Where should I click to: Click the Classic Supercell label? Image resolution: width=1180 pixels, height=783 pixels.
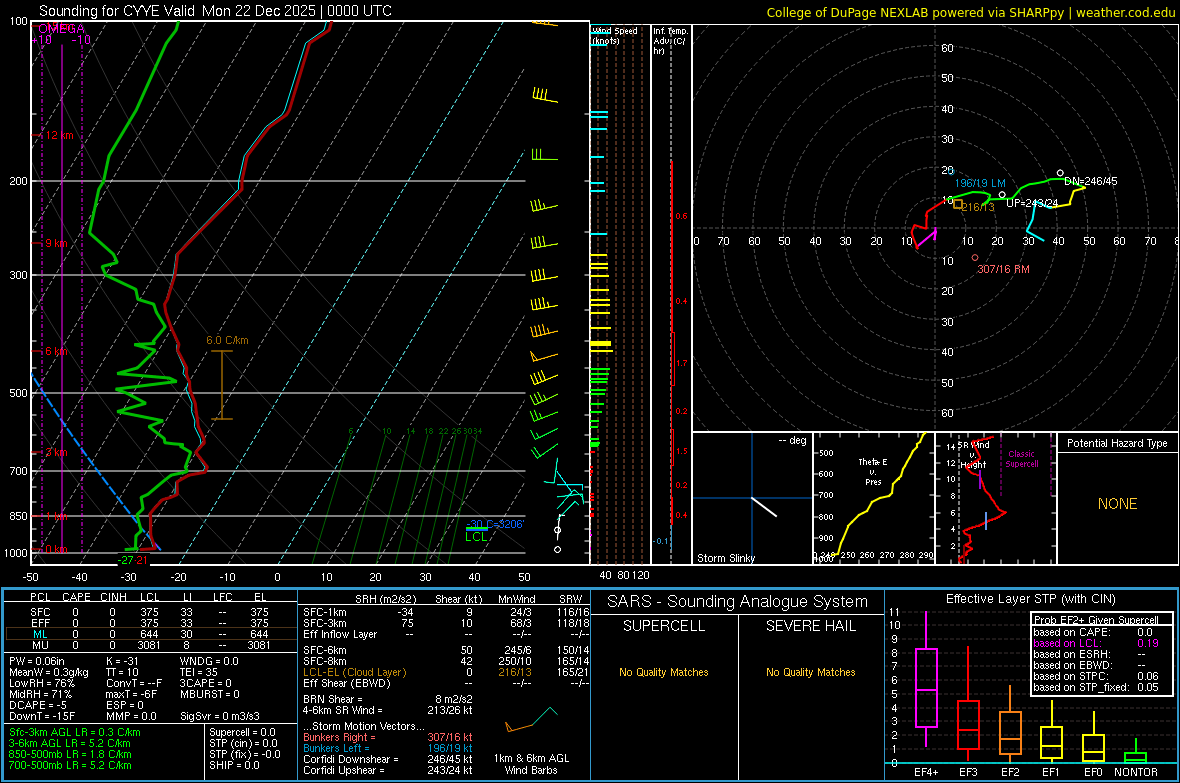coord(1021,459)
